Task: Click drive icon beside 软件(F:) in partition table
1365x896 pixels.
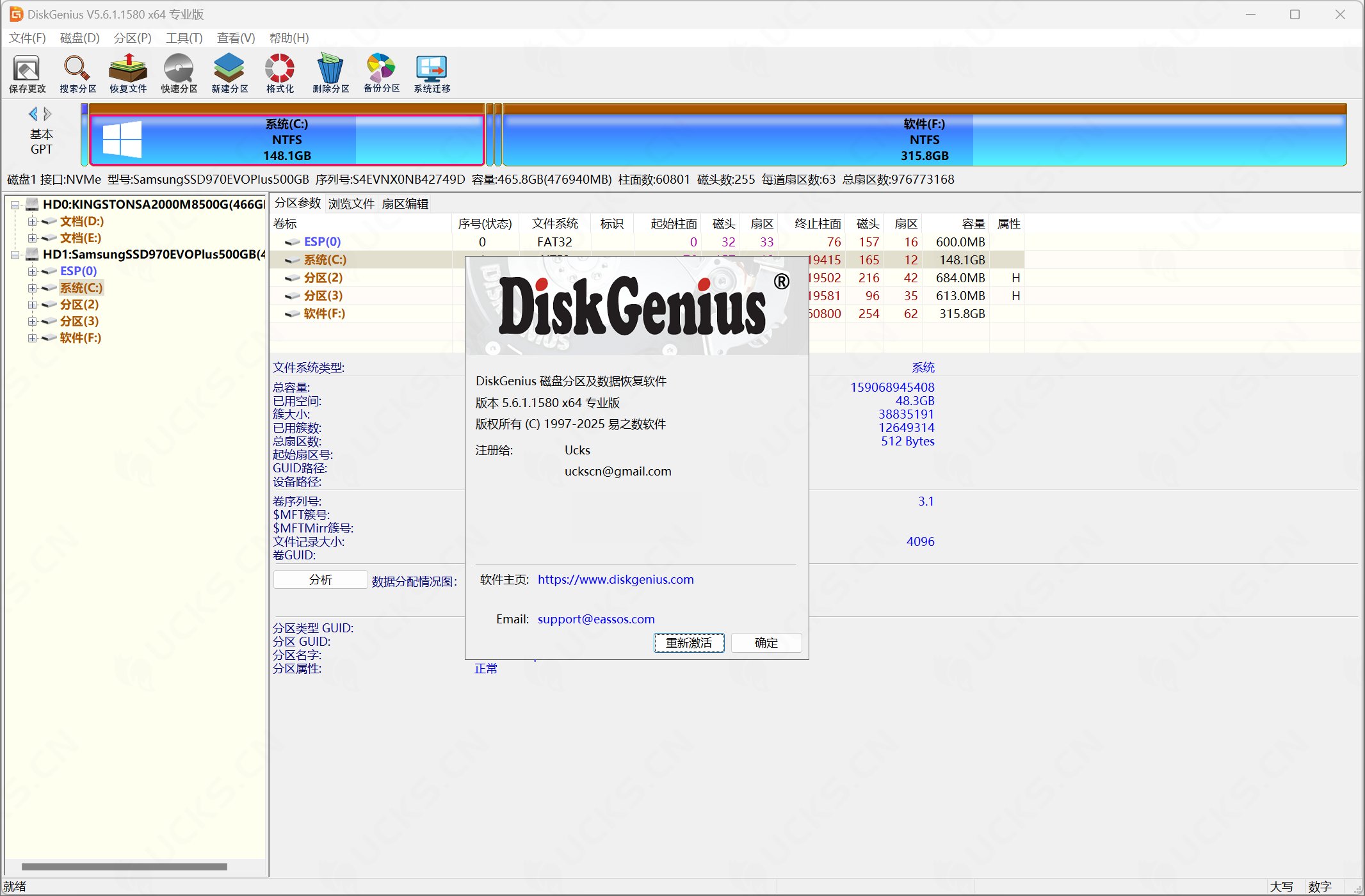Action: point(293,314)
